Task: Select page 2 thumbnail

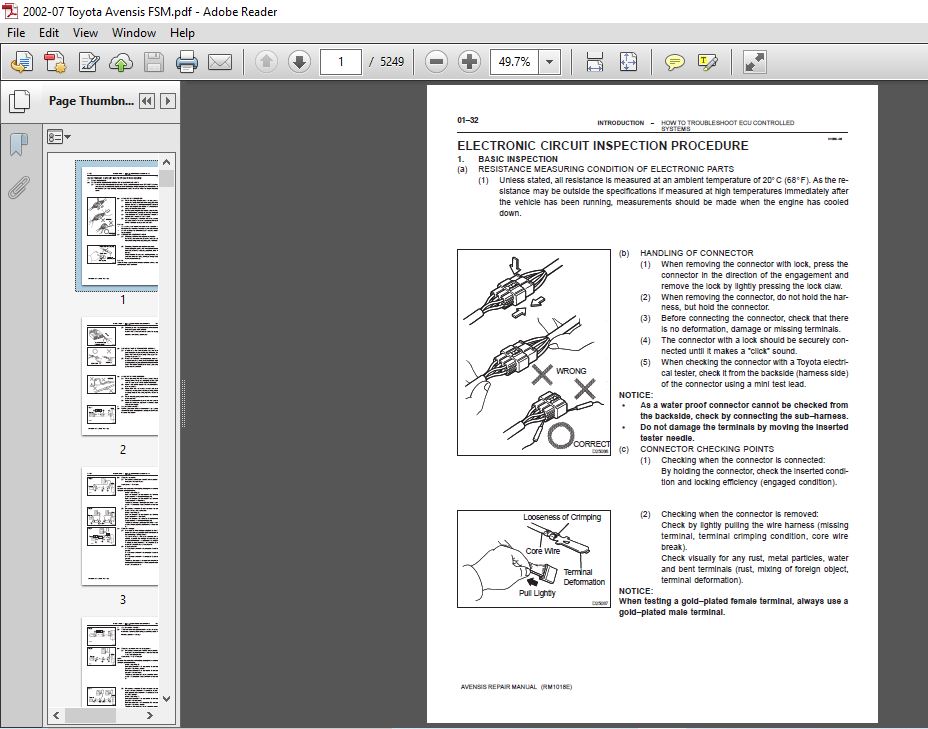Action: (120, 377)
